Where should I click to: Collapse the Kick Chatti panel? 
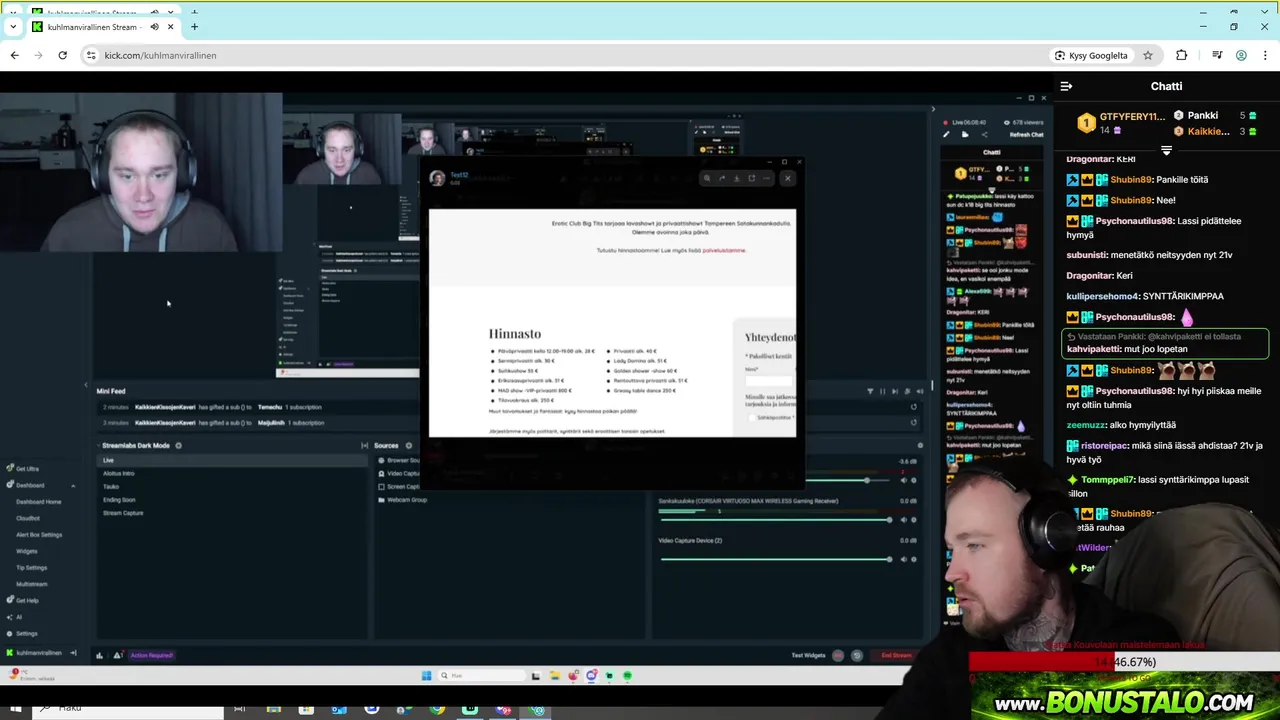(1066, 86)
